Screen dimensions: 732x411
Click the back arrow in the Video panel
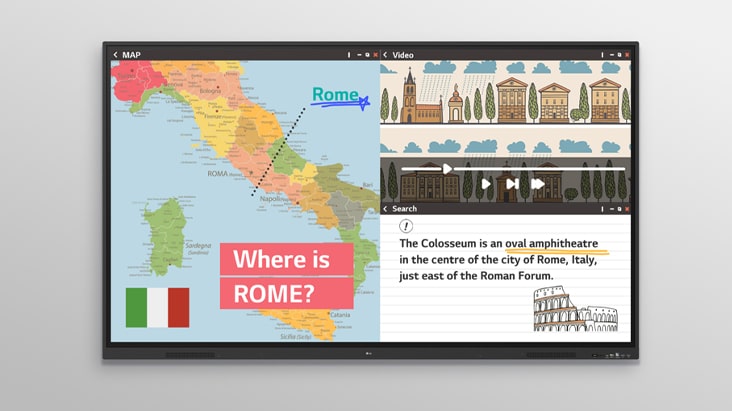click(386, 55)
